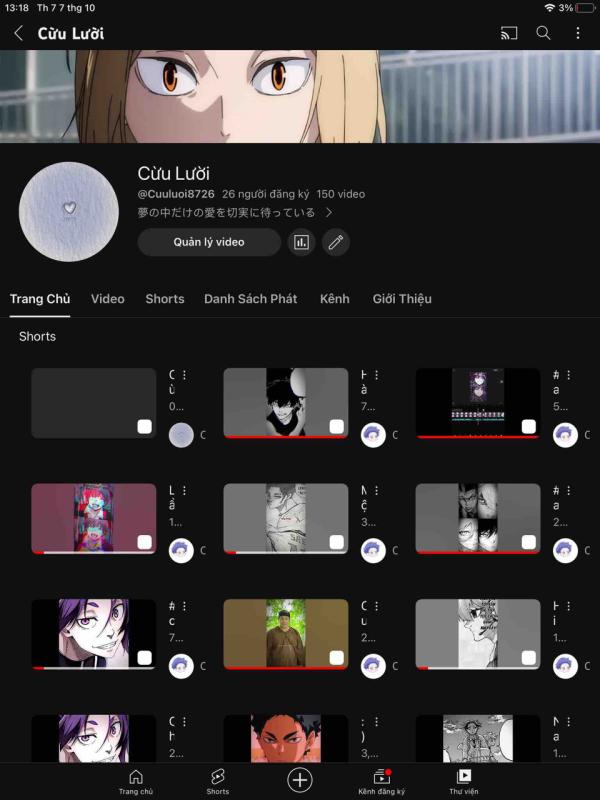Viewport: 600px width, 800px height.
Task: Open options for blond manga profile video
Action: click(x=568, y=606)
